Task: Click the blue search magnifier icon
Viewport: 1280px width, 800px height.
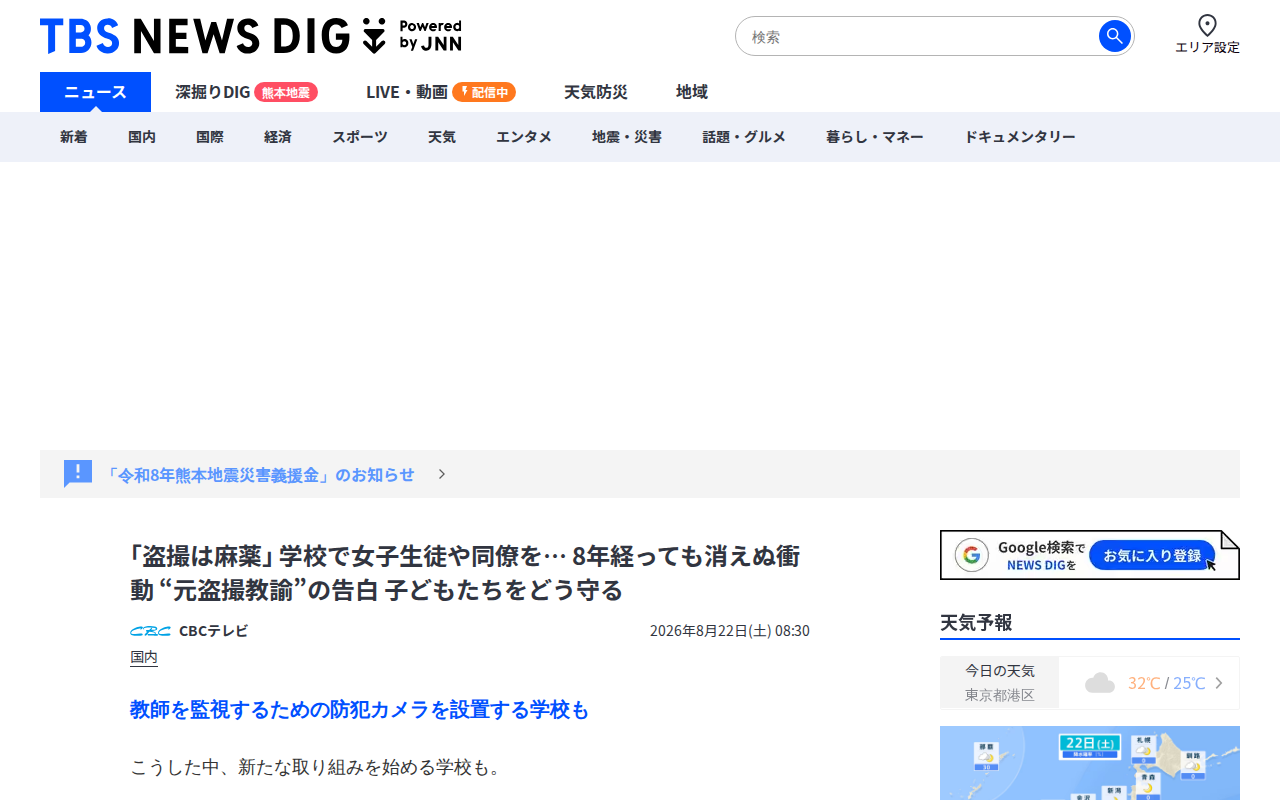Action: (1114, 36)
